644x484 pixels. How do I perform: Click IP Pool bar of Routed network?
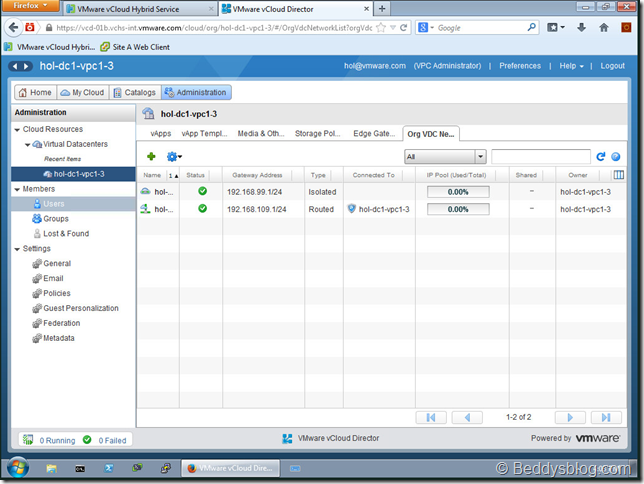[x=458, y=209]
